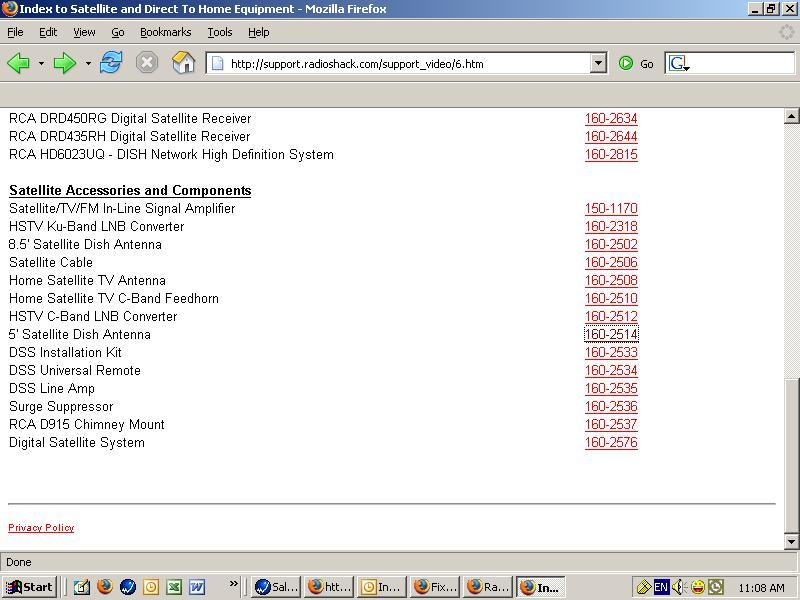
Task: Click the EN language indicator in tray
Action: (x=661, y=587)
